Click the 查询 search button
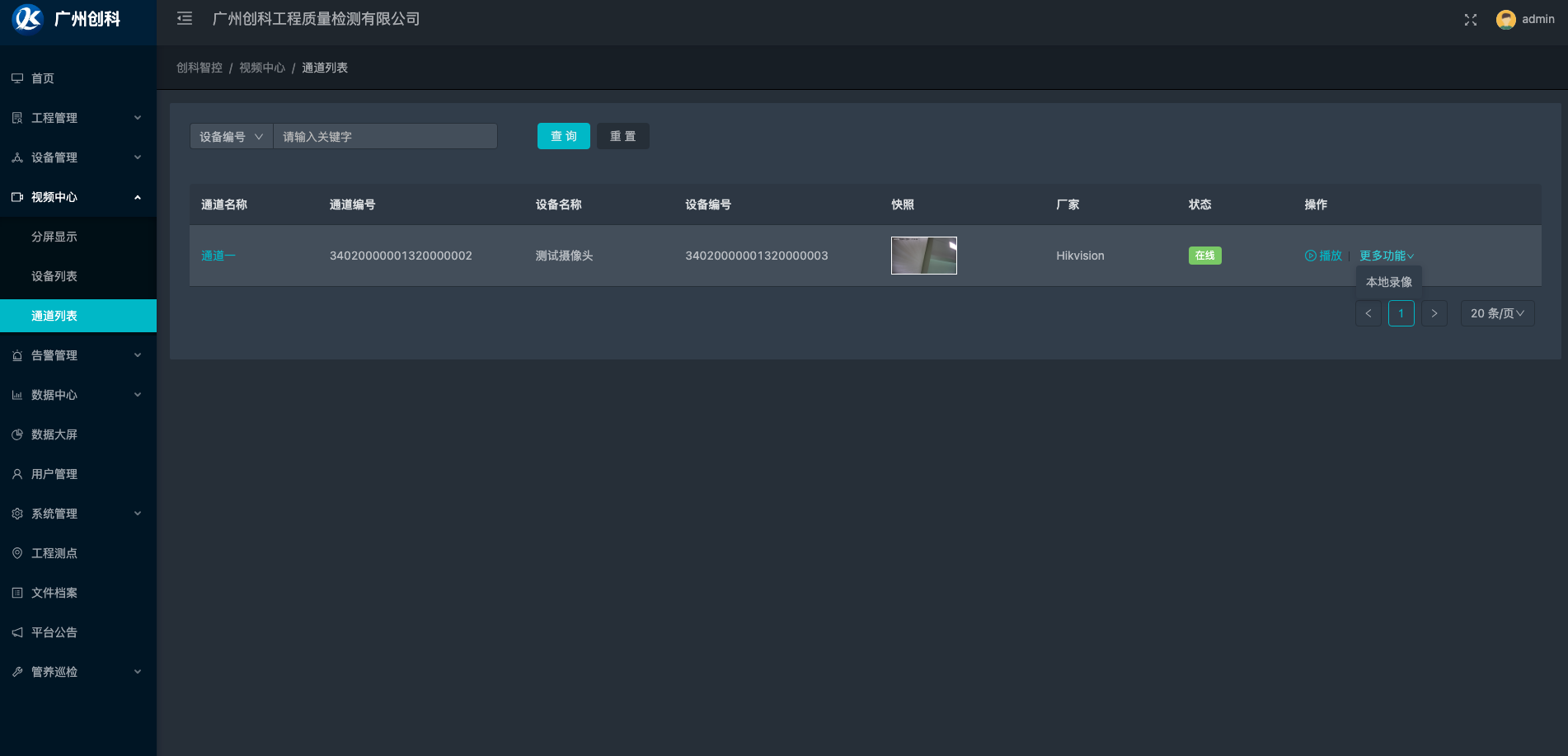1568x756 pixels. (563, 137)
